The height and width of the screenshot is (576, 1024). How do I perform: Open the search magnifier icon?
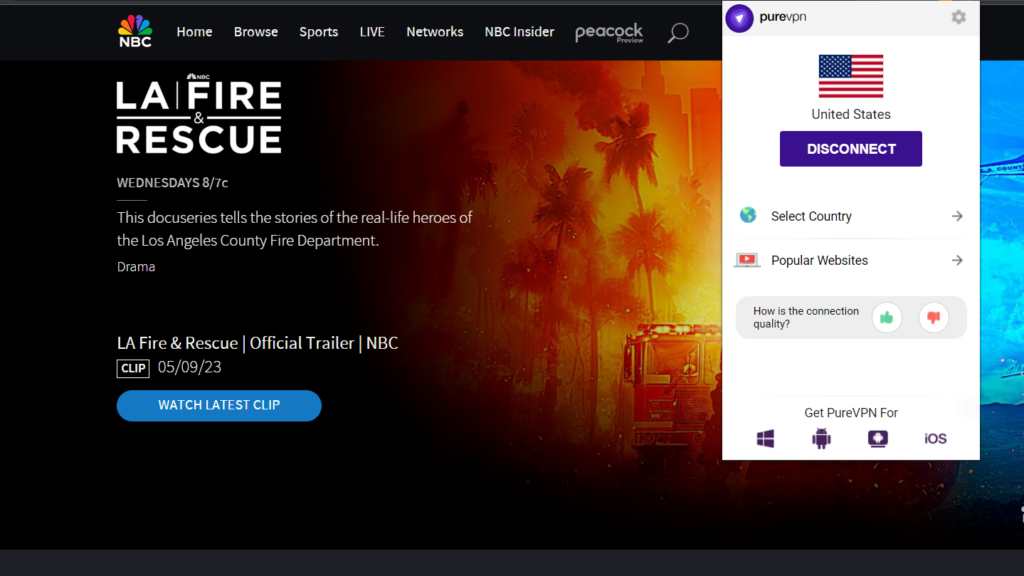point(678,33)
